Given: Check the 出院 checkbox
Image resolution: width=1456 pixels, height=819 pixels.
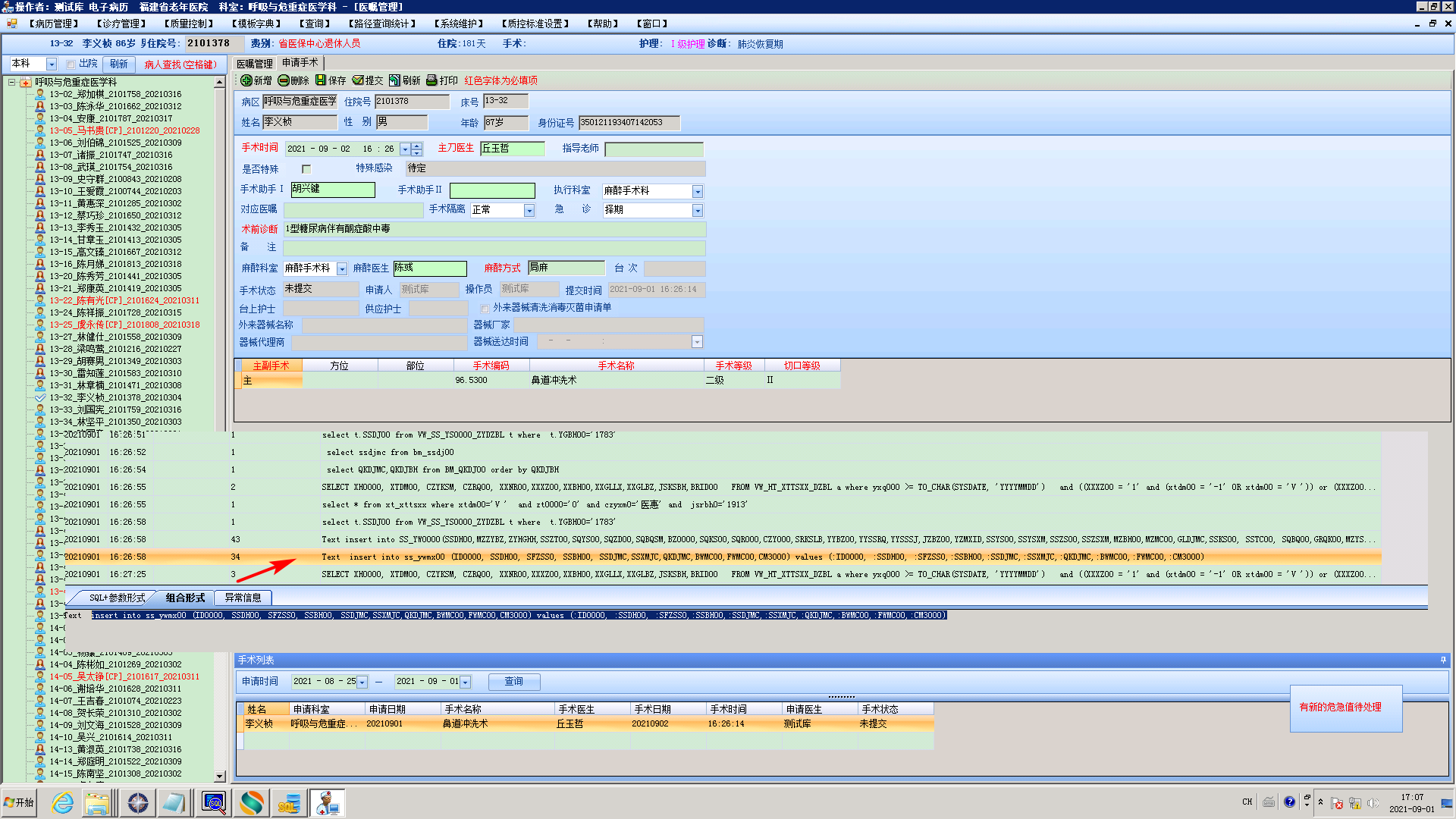Looking at the screenshot, I should 71,64.
